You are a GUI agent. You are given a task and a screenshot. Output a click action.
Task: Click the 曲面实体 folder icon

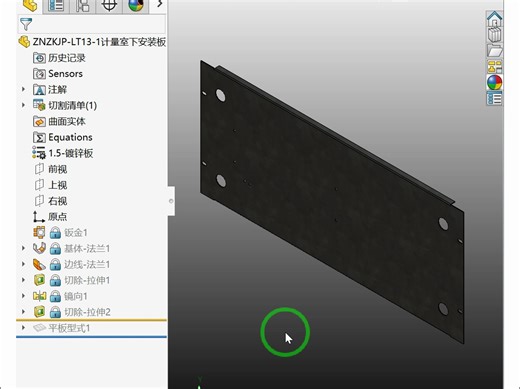pyautogui.click(x=39, y=121)
